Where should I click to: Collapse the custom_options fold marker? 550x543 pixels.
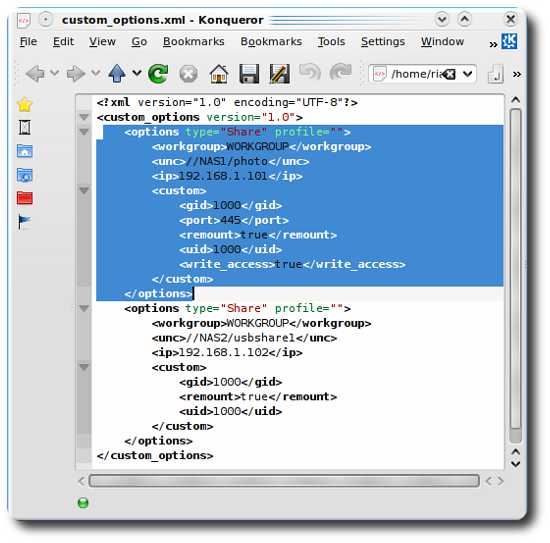(84, 117)
